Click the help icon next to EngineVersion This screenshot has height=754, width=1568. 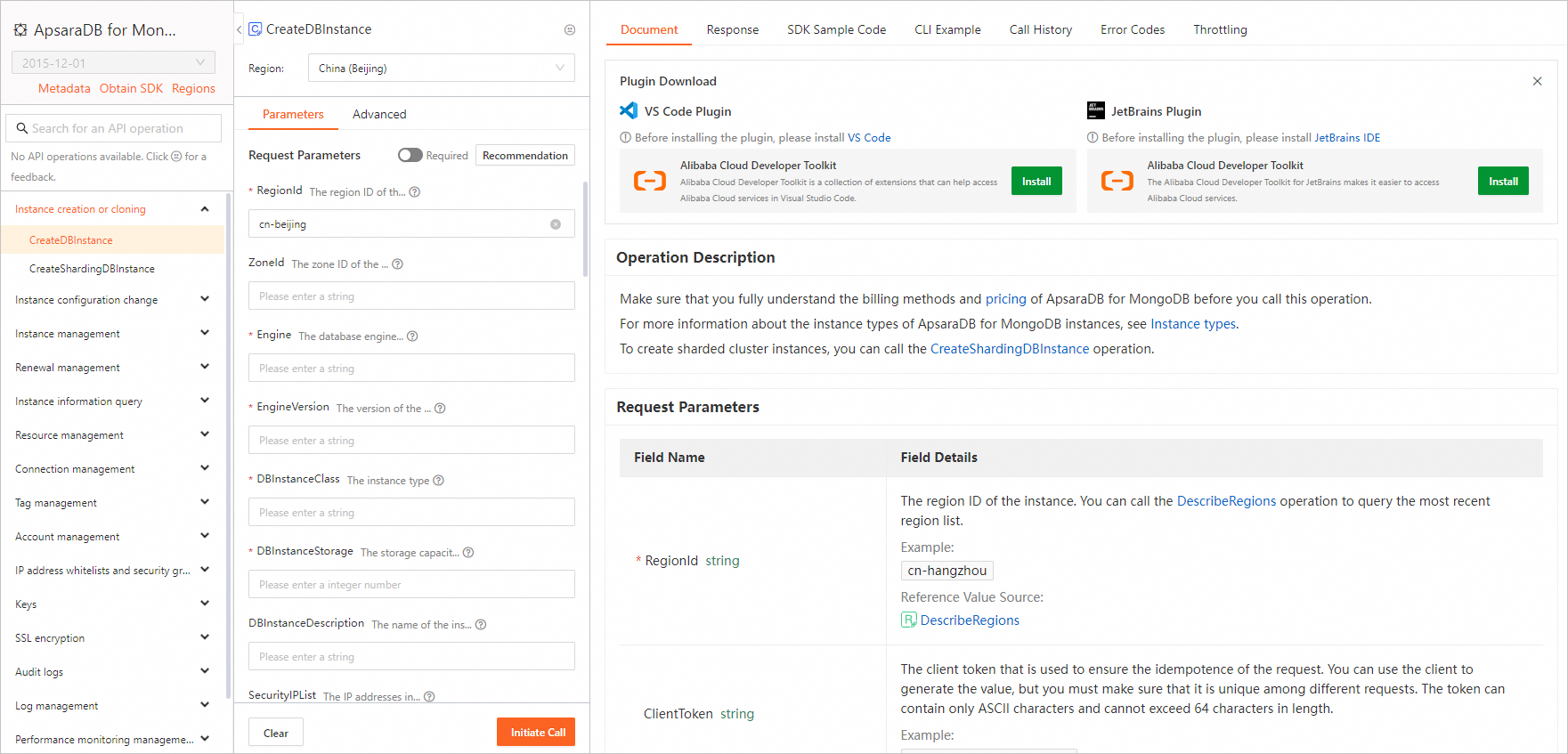(440, 409)
